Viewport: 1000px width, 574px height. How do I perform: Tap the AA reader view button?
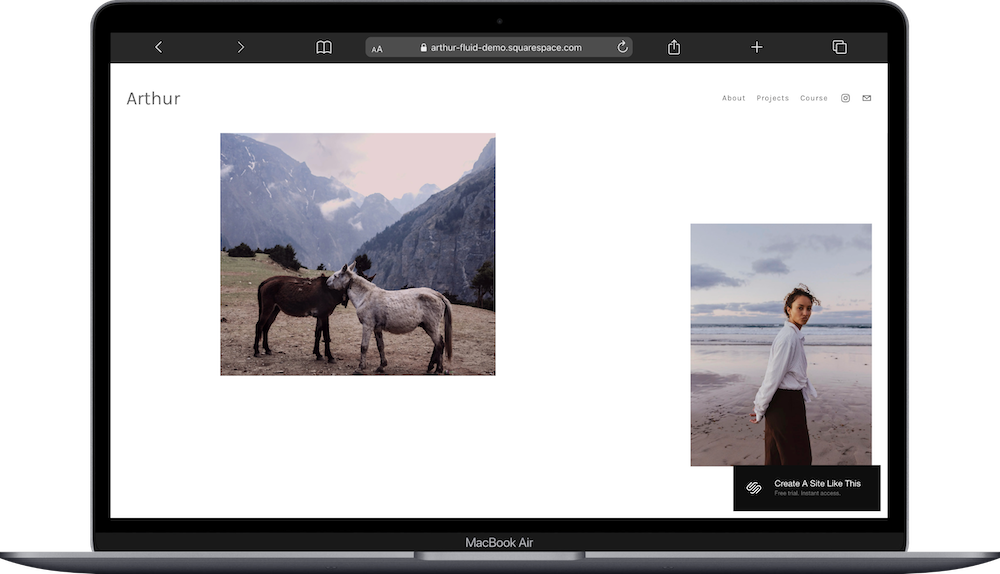377,48
